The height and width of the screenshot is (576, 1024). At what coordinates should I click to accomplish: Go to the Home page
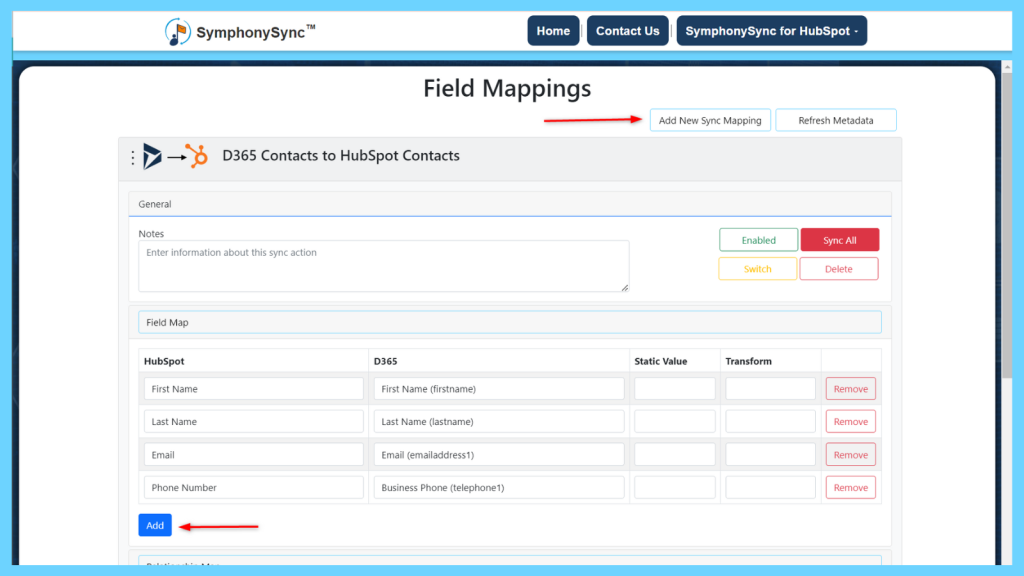point(553,31)
